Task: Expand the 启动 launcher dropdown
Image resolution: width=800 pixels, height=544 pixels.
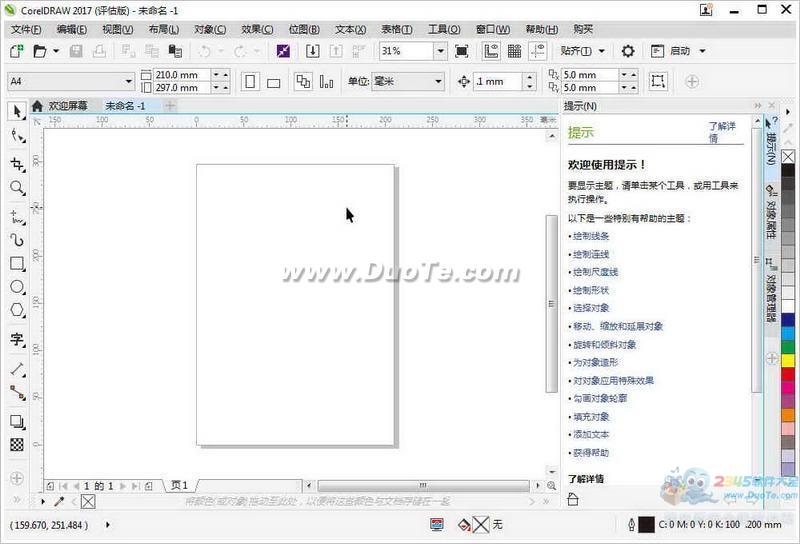Action: tap(703, 51)
